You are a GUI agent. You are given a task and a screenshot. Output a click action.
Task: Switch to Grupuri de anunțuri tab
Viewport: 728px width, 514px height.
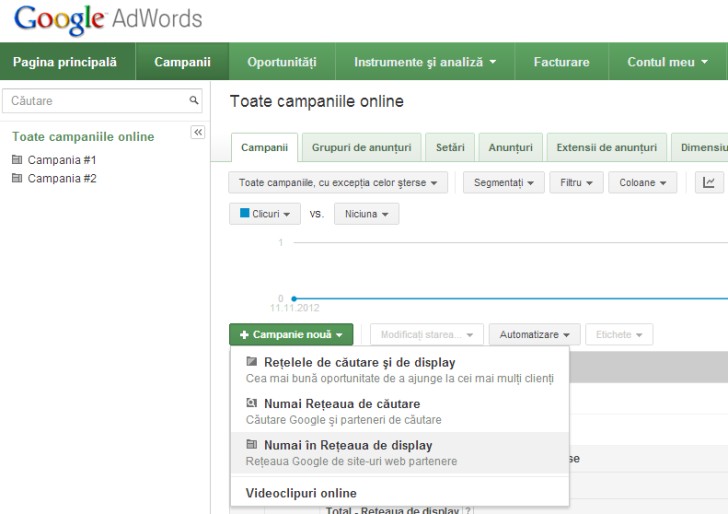click(x=361, y=148)
